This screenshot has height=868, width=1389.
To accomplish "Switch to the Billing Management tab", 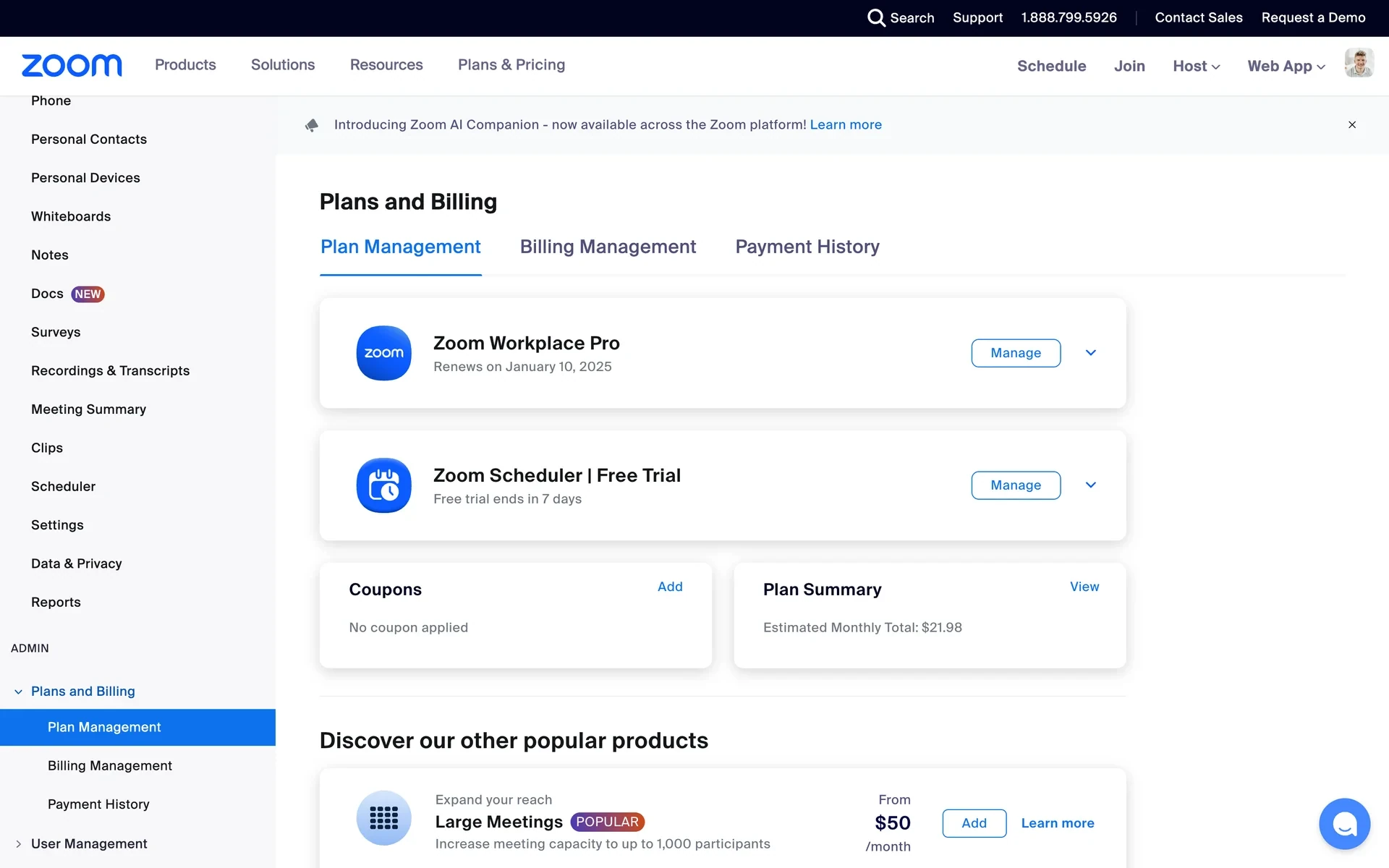I will tap(608, 247).
